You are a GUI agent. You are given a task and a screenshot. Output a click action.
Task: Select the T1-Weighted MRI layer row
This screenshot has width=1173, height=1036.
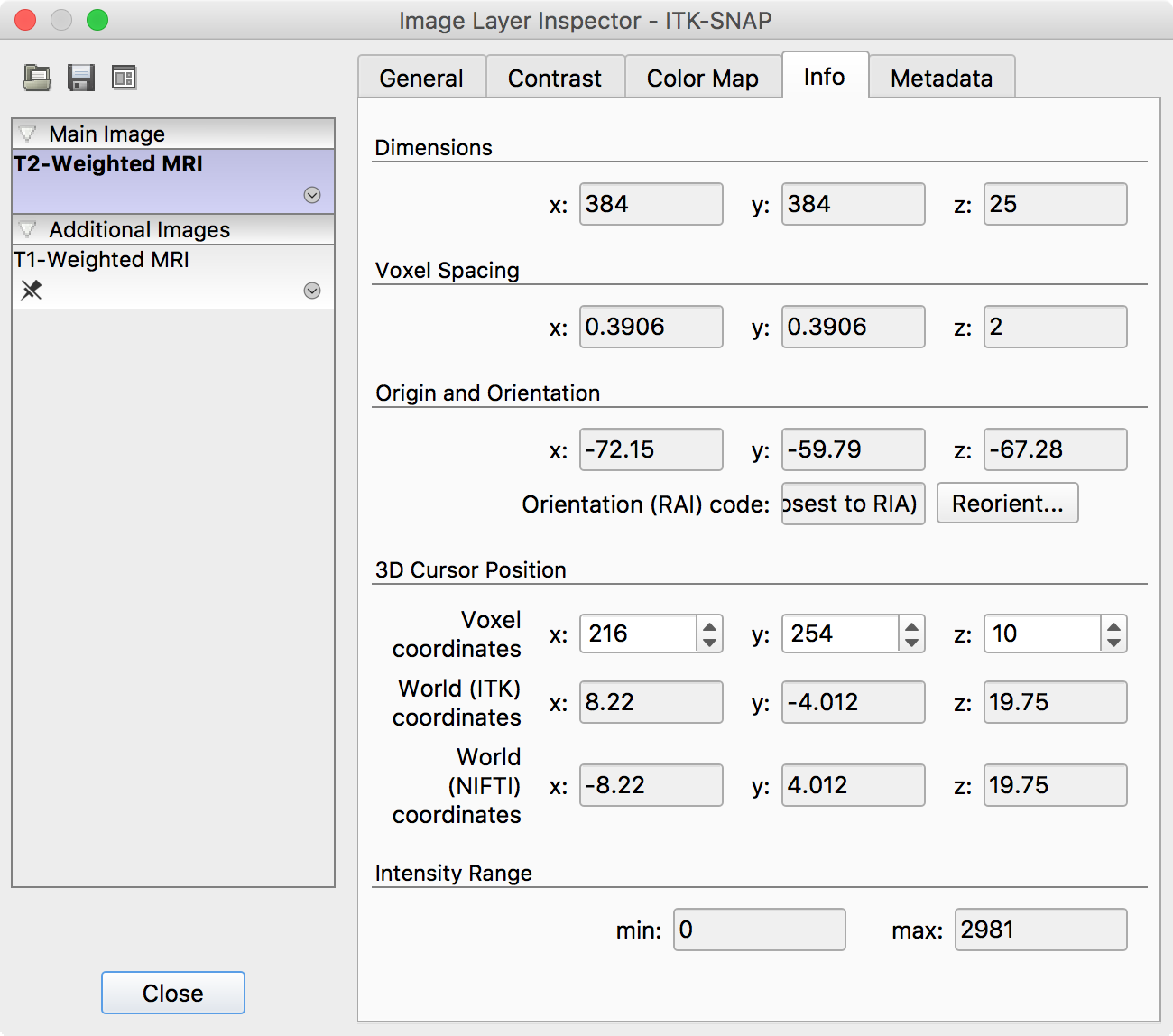click(173, 276)
